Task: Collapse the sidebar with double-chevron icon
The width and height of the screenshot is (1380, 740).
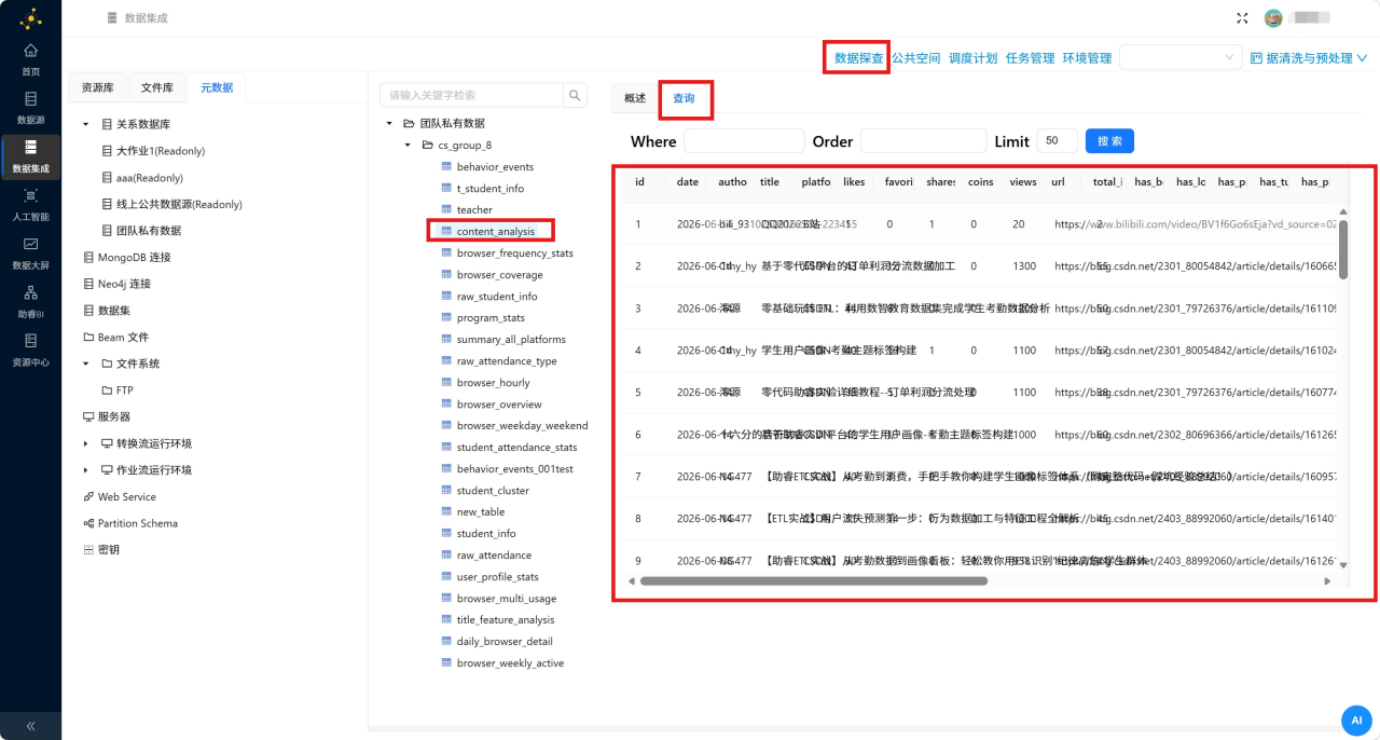Action: coord(31,726)
